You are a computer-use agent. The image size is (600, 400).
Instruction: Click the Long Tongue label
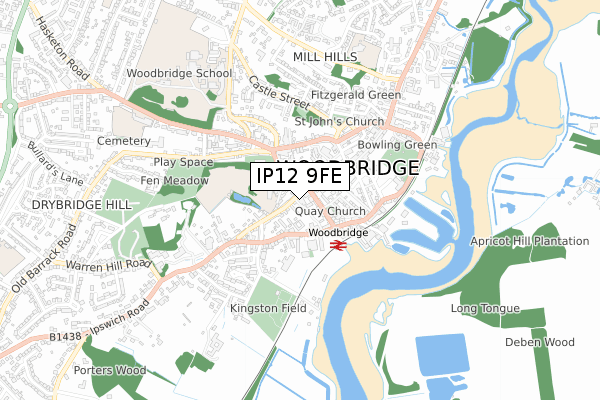485,309
